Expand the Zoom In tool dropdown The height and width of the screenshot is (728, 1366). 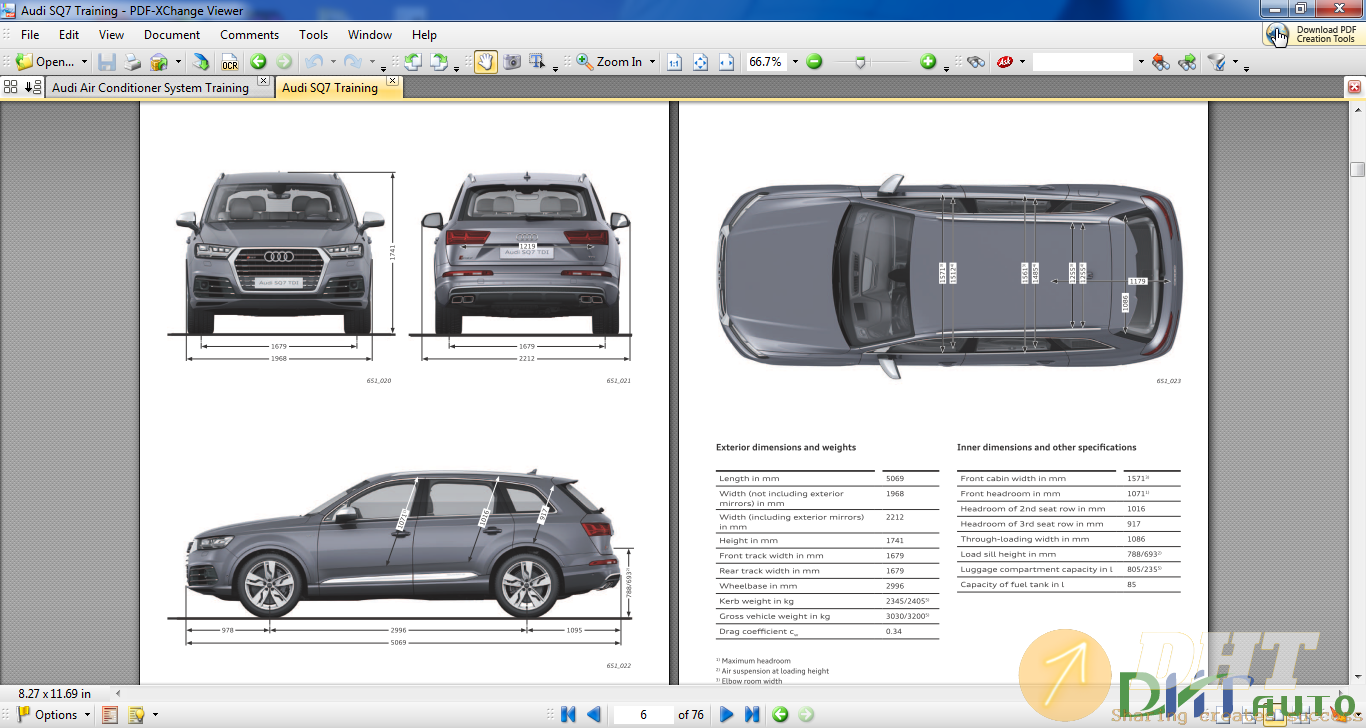click(652, 62)
